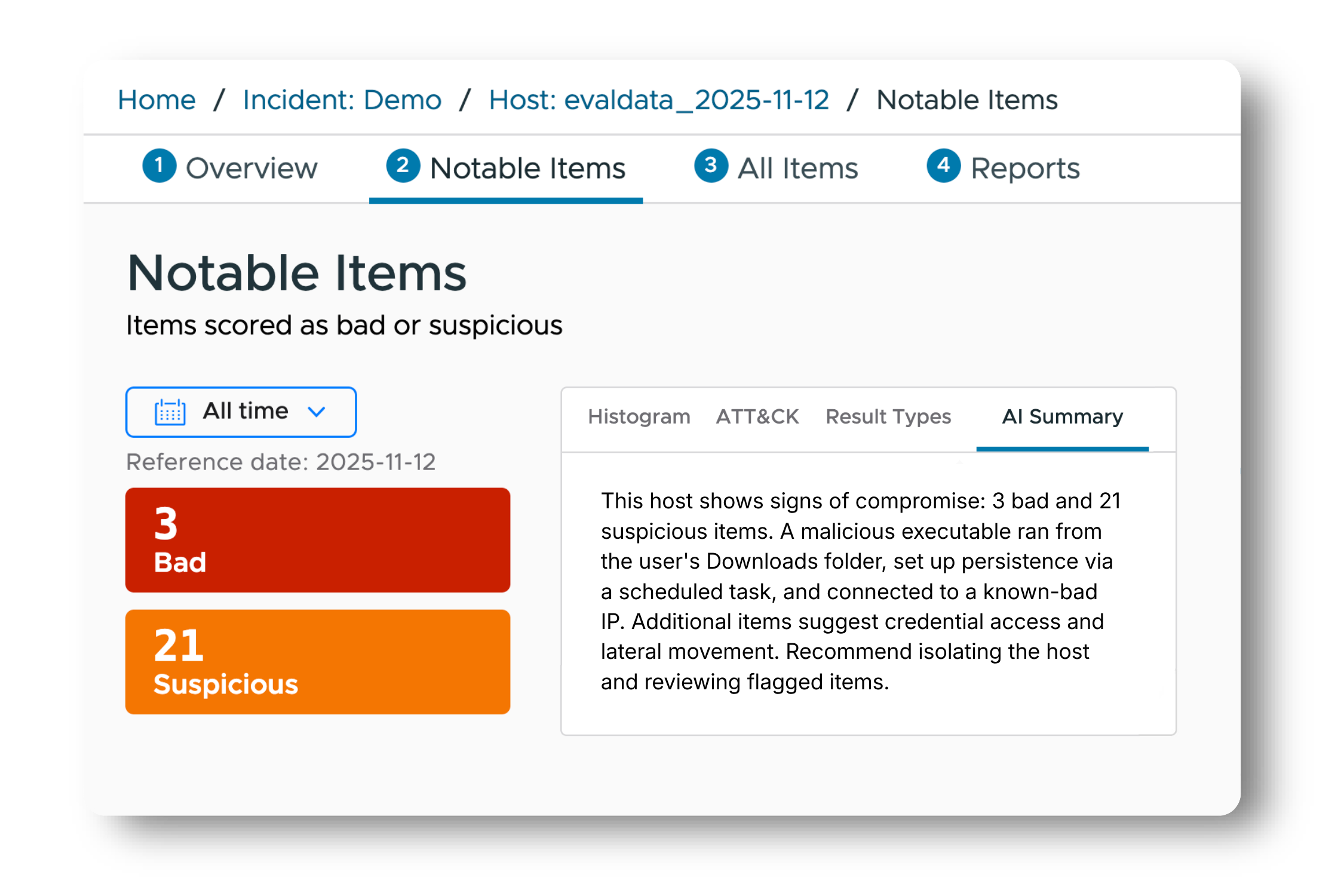View the Result Types tab

click(x=888, y=416)
